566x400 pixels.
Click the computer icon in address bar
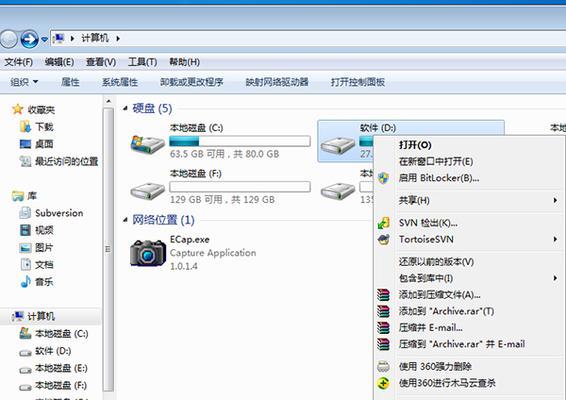[x=59, y=38]
